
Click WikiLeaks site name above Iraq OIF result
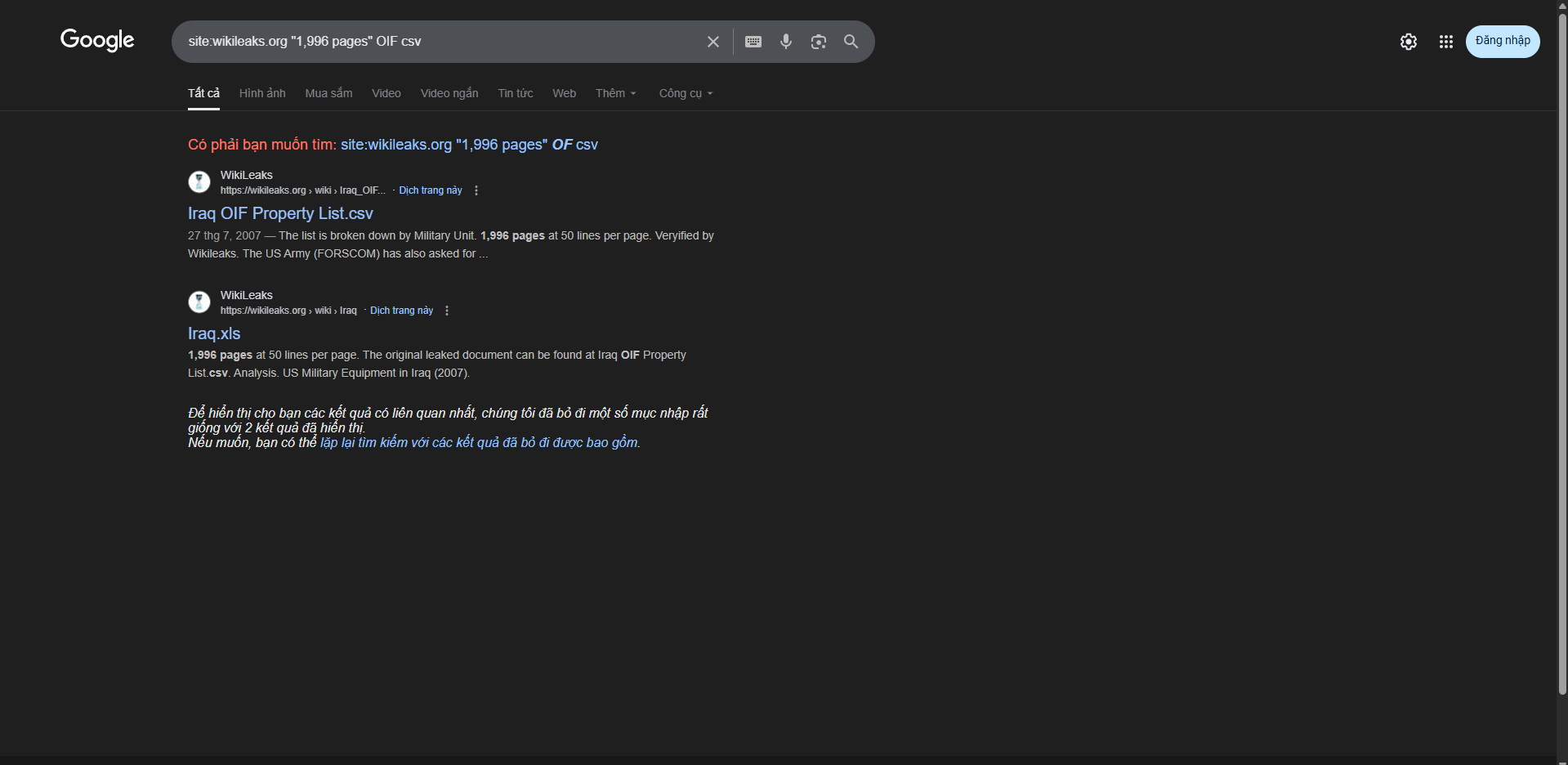247,175
